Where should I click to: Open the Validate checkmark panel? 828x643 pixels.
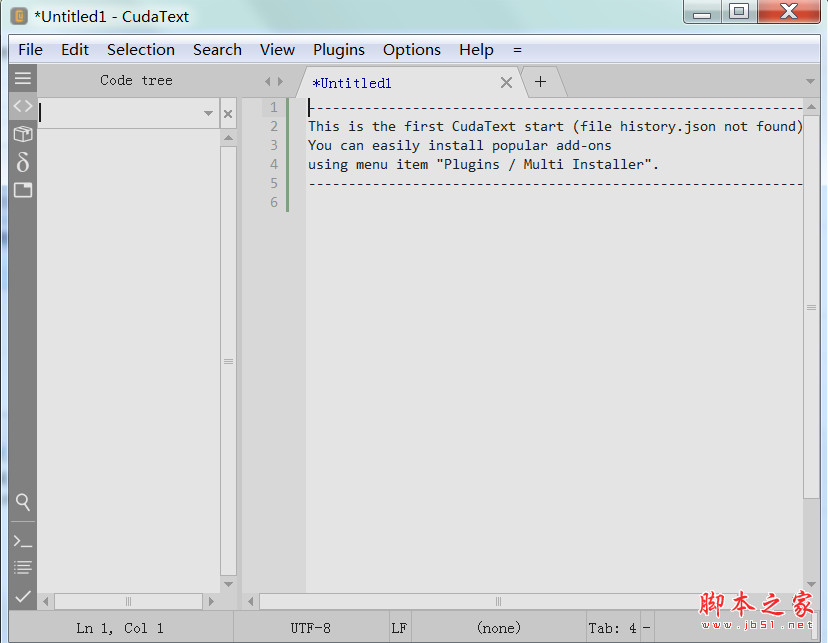[22, 596]
